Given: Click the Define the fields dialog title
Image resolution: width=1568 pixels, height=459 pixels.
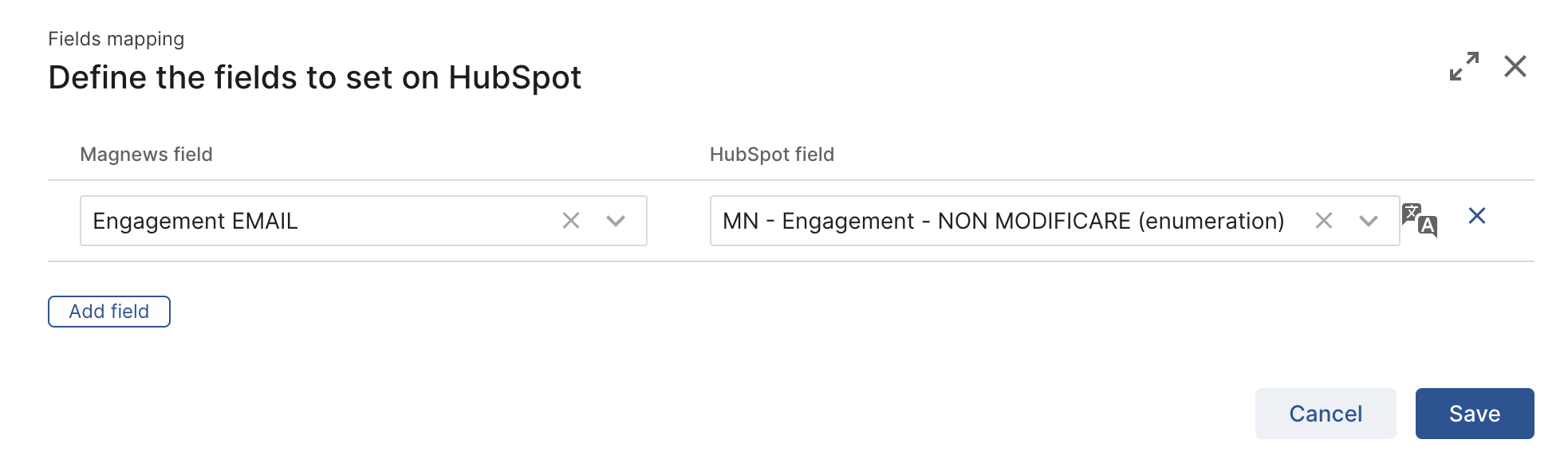Looking at the screenshot, I should point(314,78).
